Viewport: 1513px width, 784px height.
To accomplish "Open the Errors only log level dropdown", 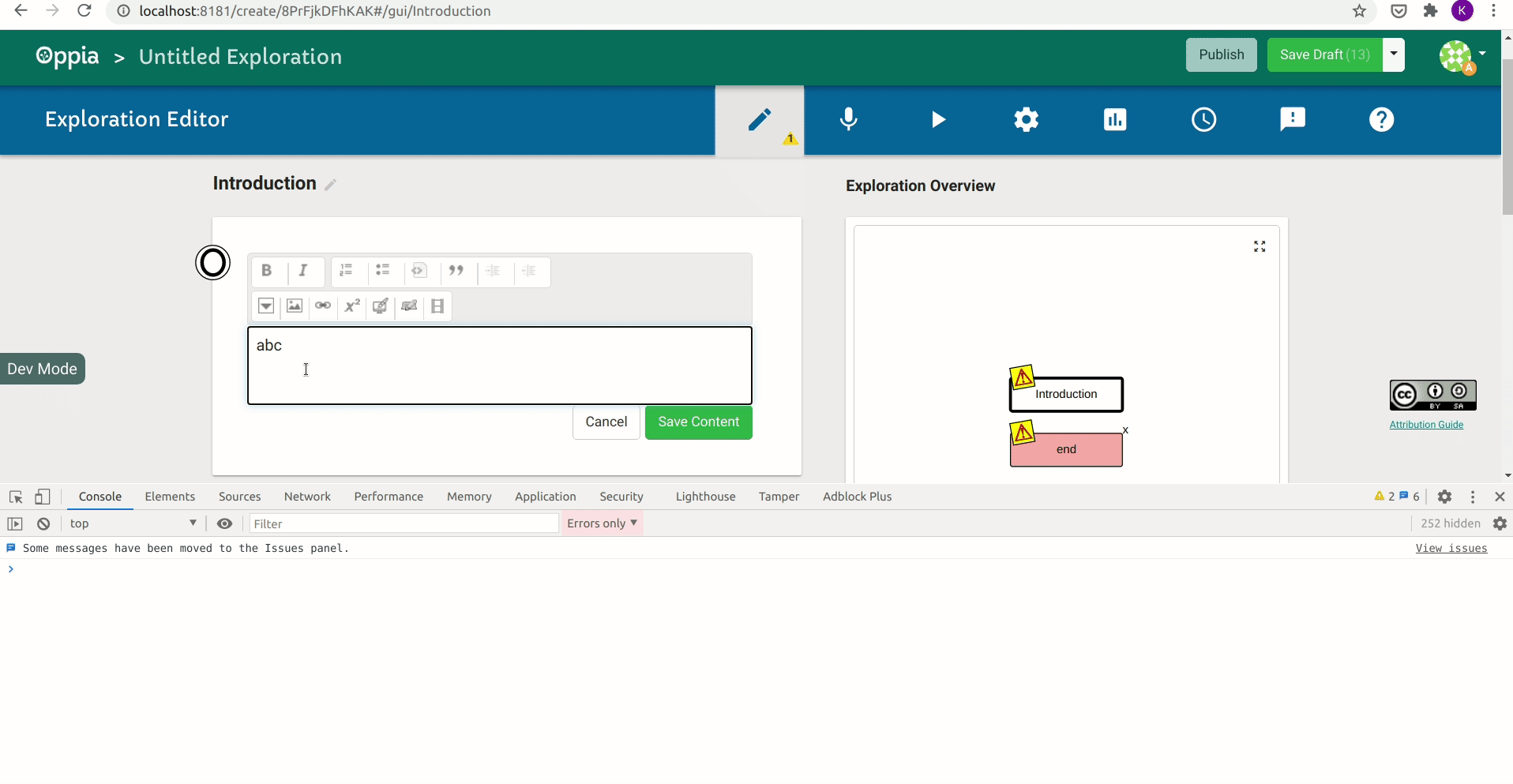I will [x=602, y=523].
